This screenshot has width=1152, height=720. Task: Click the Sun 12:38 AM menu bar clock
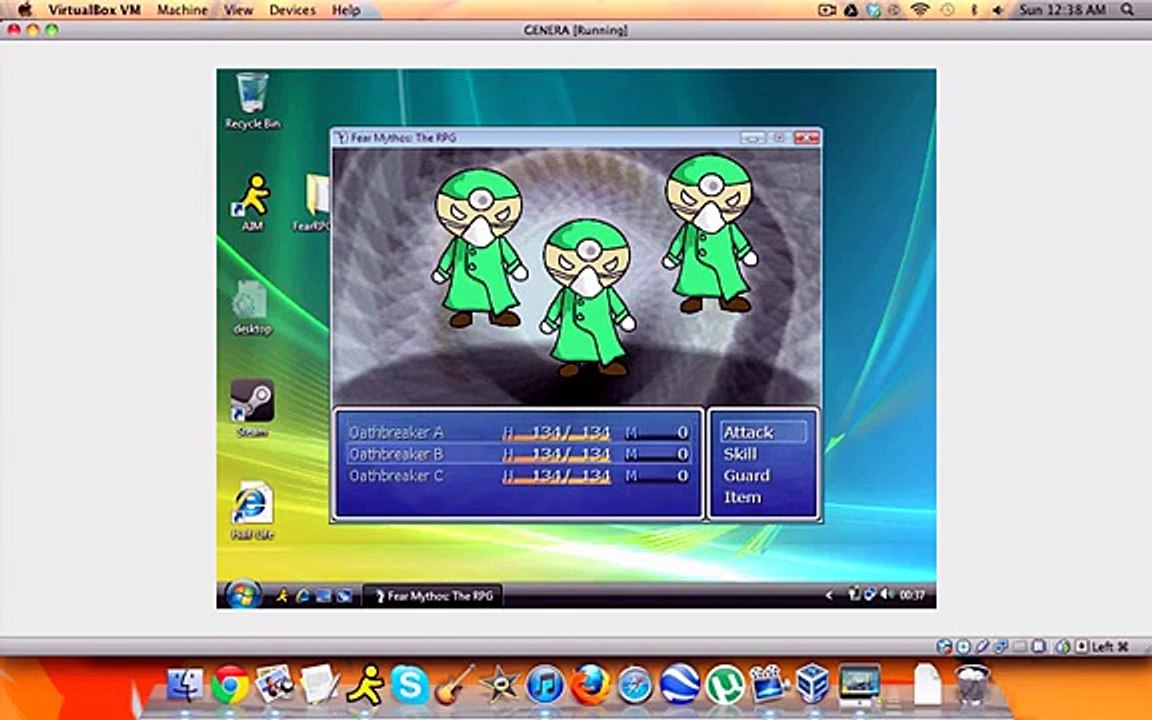click(x=1062, y=10)
